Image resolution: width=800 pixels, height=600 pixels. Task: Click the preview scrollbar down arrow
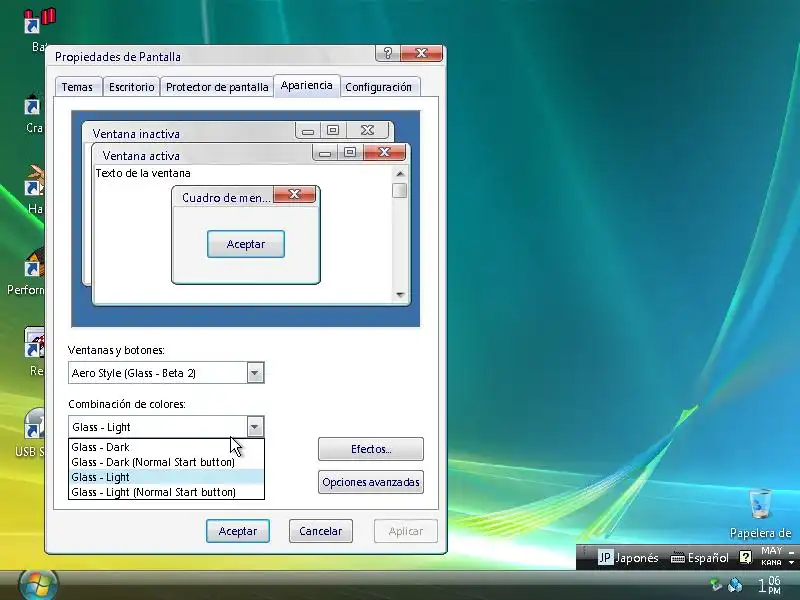(x=400, y=295)
